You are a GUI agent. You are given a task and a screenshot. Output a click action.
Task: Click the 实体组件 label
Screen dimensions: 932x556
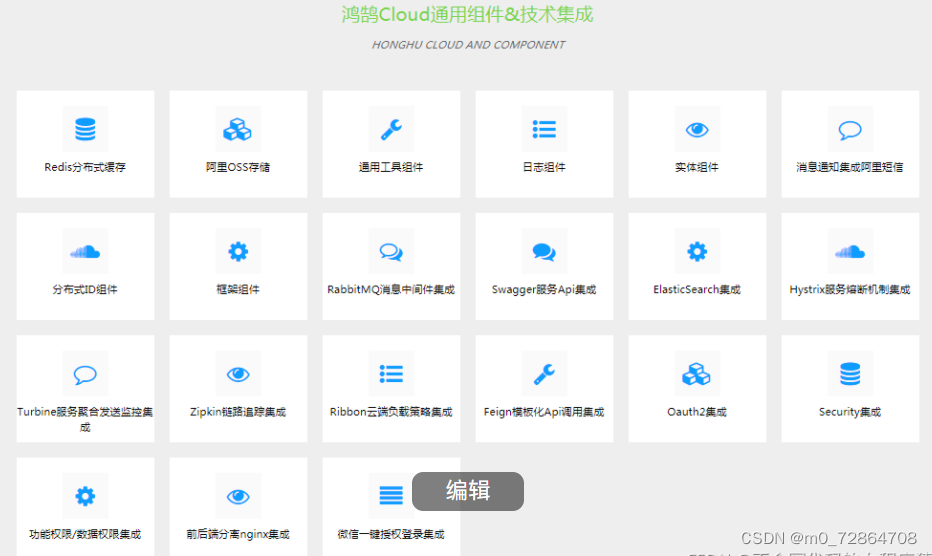697,167
